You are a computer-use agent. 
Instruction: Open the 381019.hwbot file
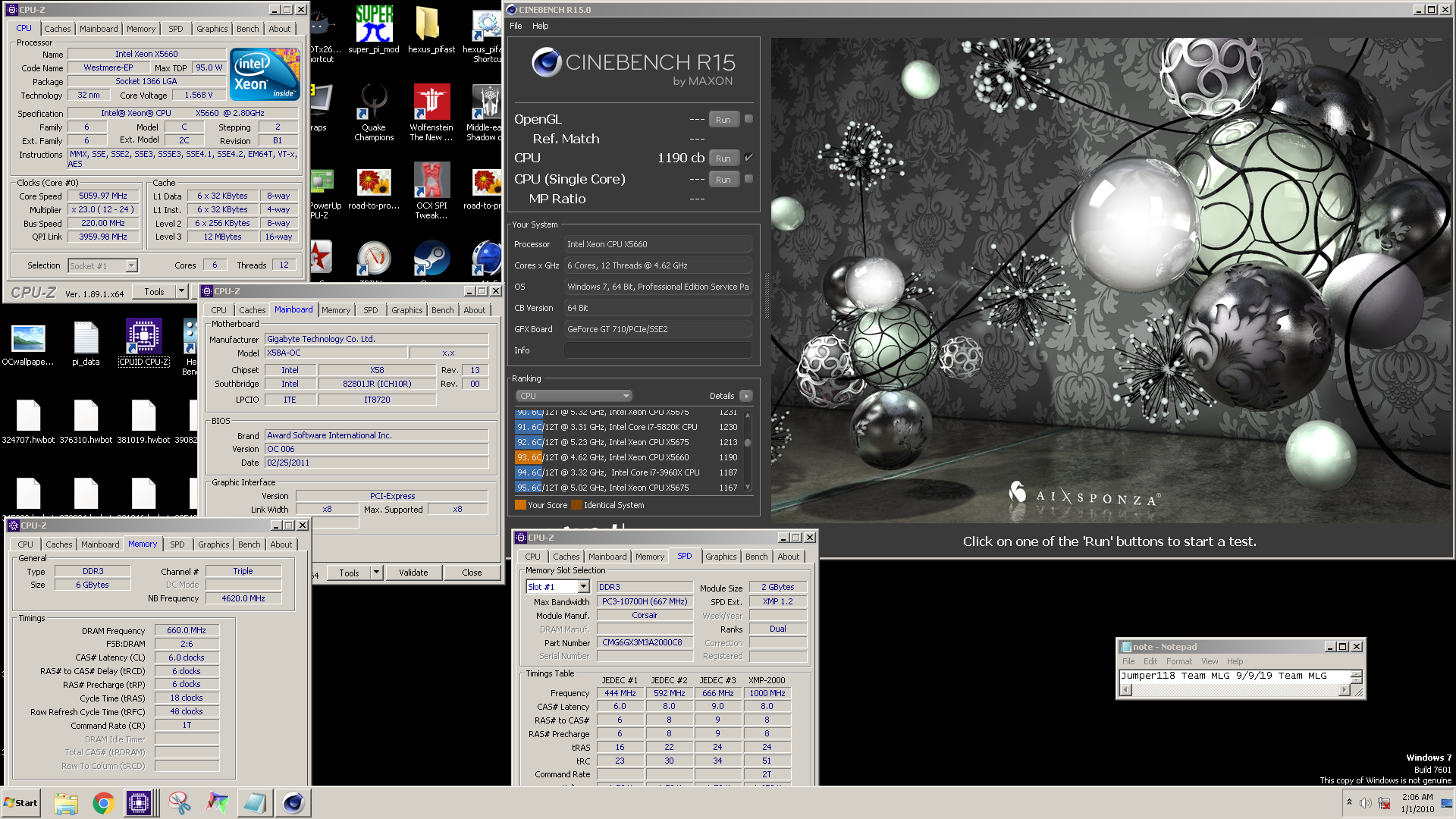coord(143,422)
